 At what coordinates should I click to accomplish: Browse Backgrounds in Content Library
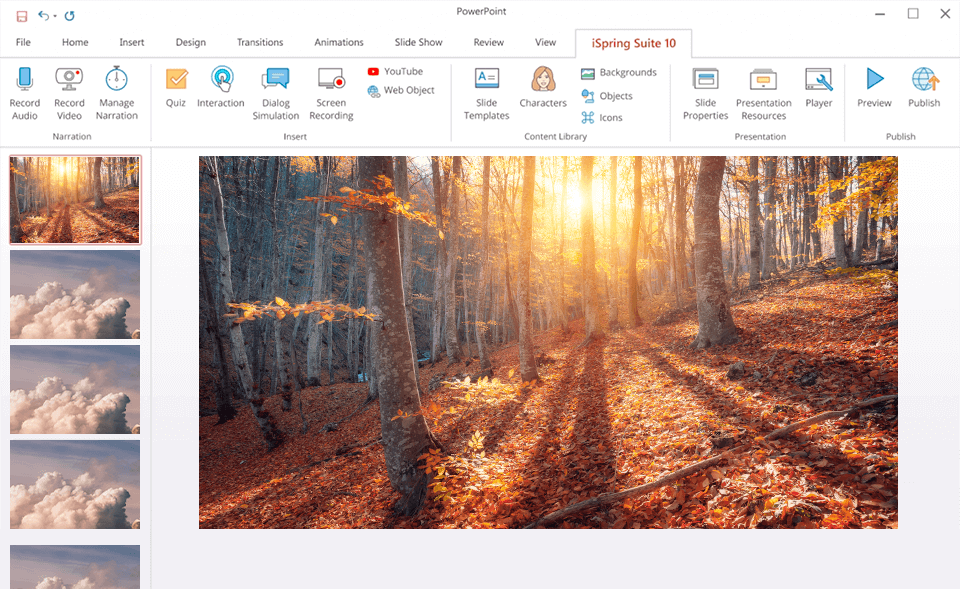[x=619, y=72]
